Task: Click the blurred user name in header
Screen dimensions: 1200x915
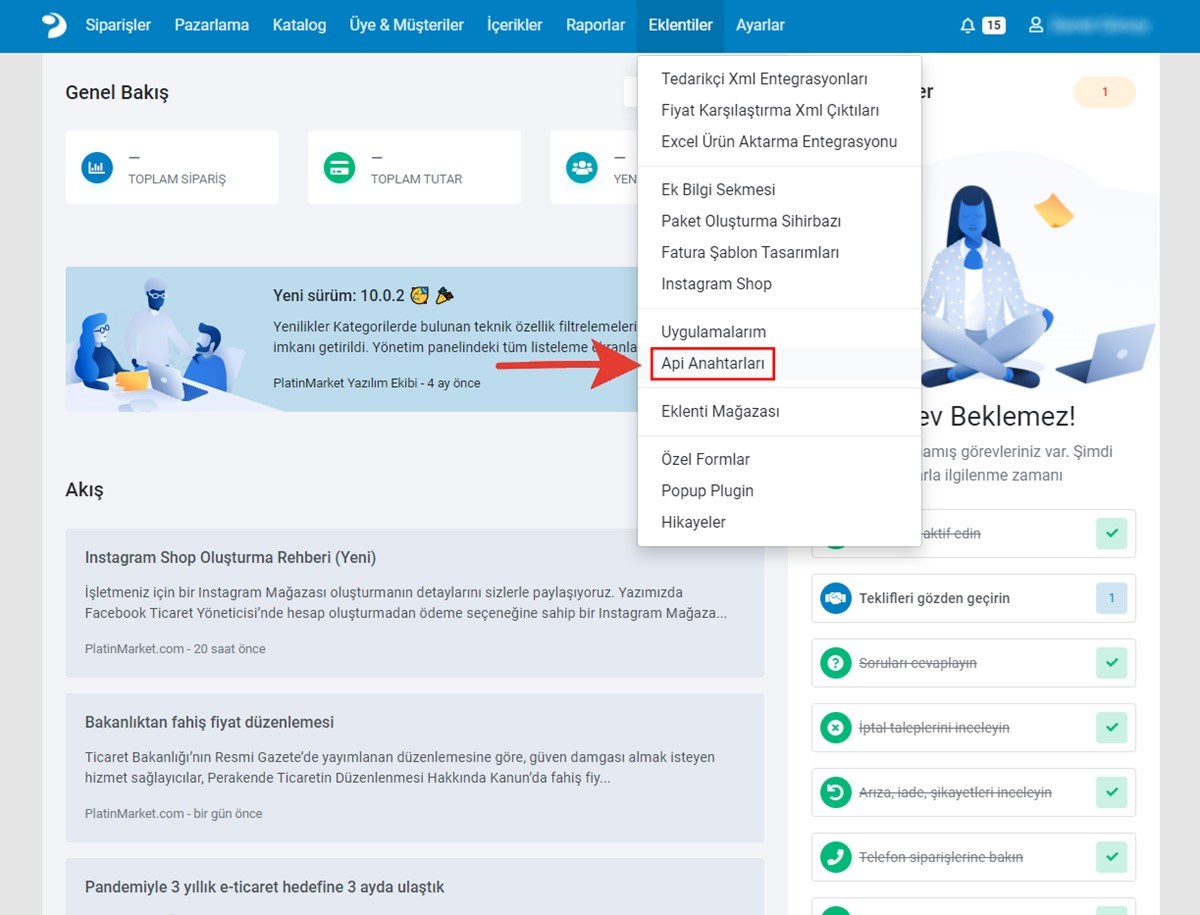Action: click(x=1101, y=25)
